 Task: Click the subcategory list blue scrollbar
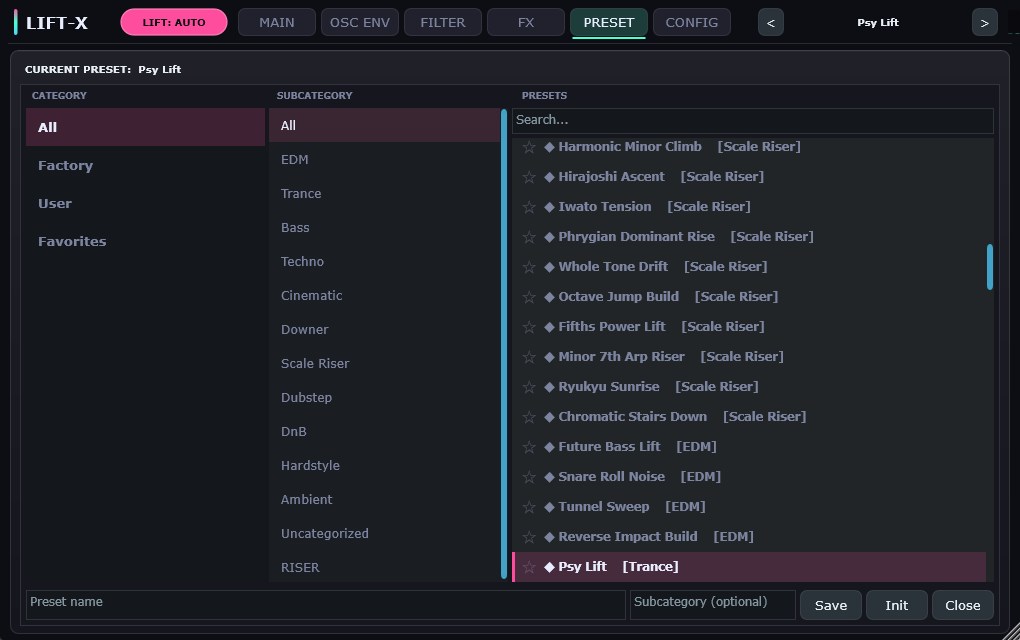(503, 344)
